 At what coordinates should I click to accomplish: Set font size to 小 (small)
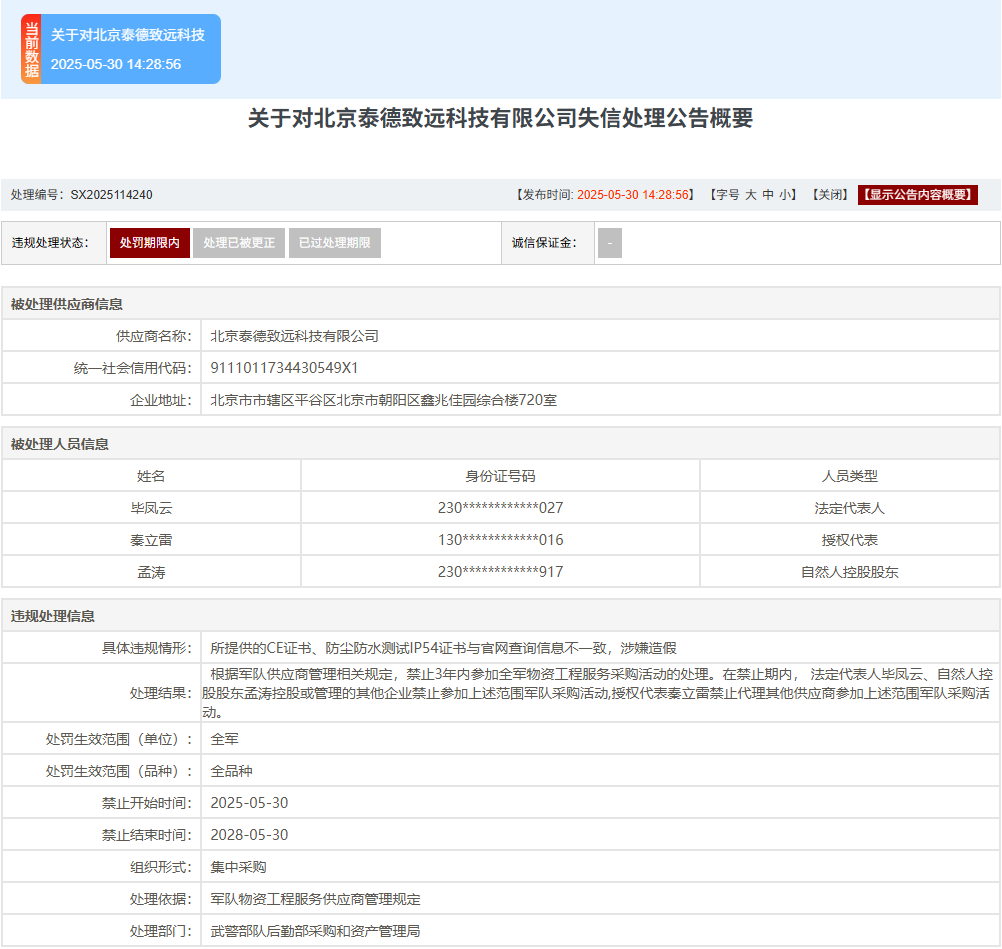pyautogui.click(x=785, y=195)
